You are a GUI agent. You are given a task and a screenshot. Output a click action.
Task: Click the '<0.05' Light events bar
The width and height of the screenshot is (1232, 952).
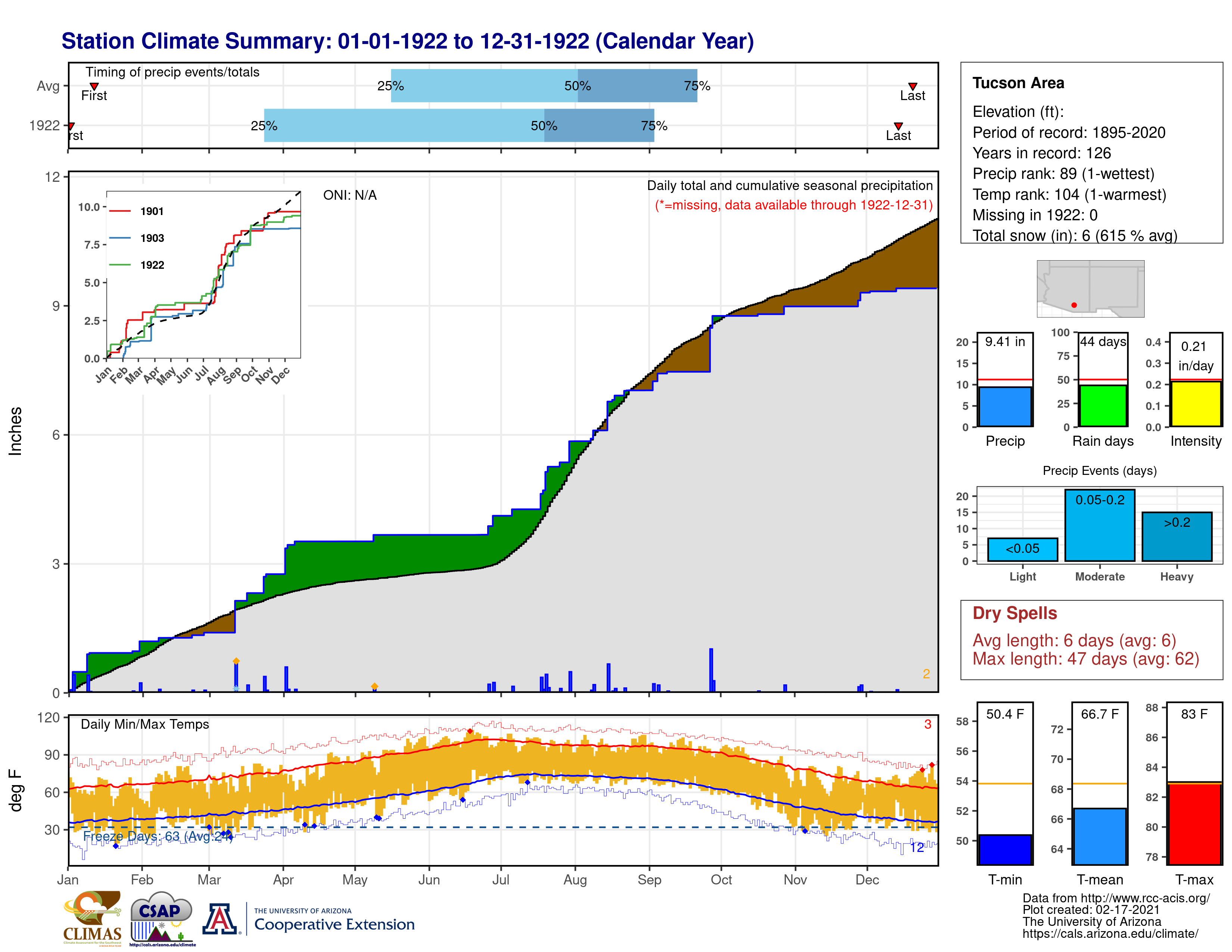tap(1022, 549)
